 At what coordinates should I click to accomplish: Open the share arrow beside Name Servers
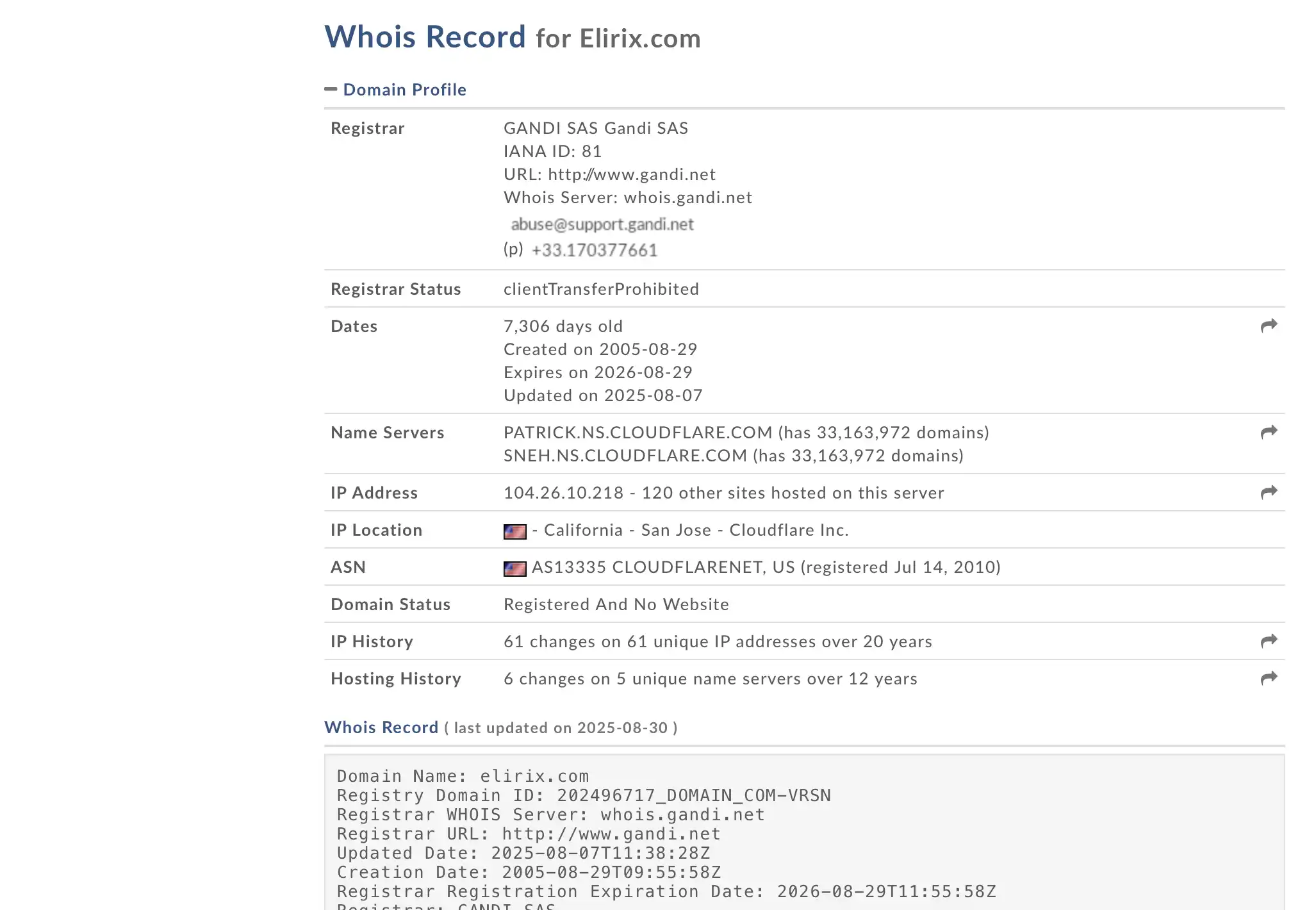pyautogui.click(x=1269, y=432)
